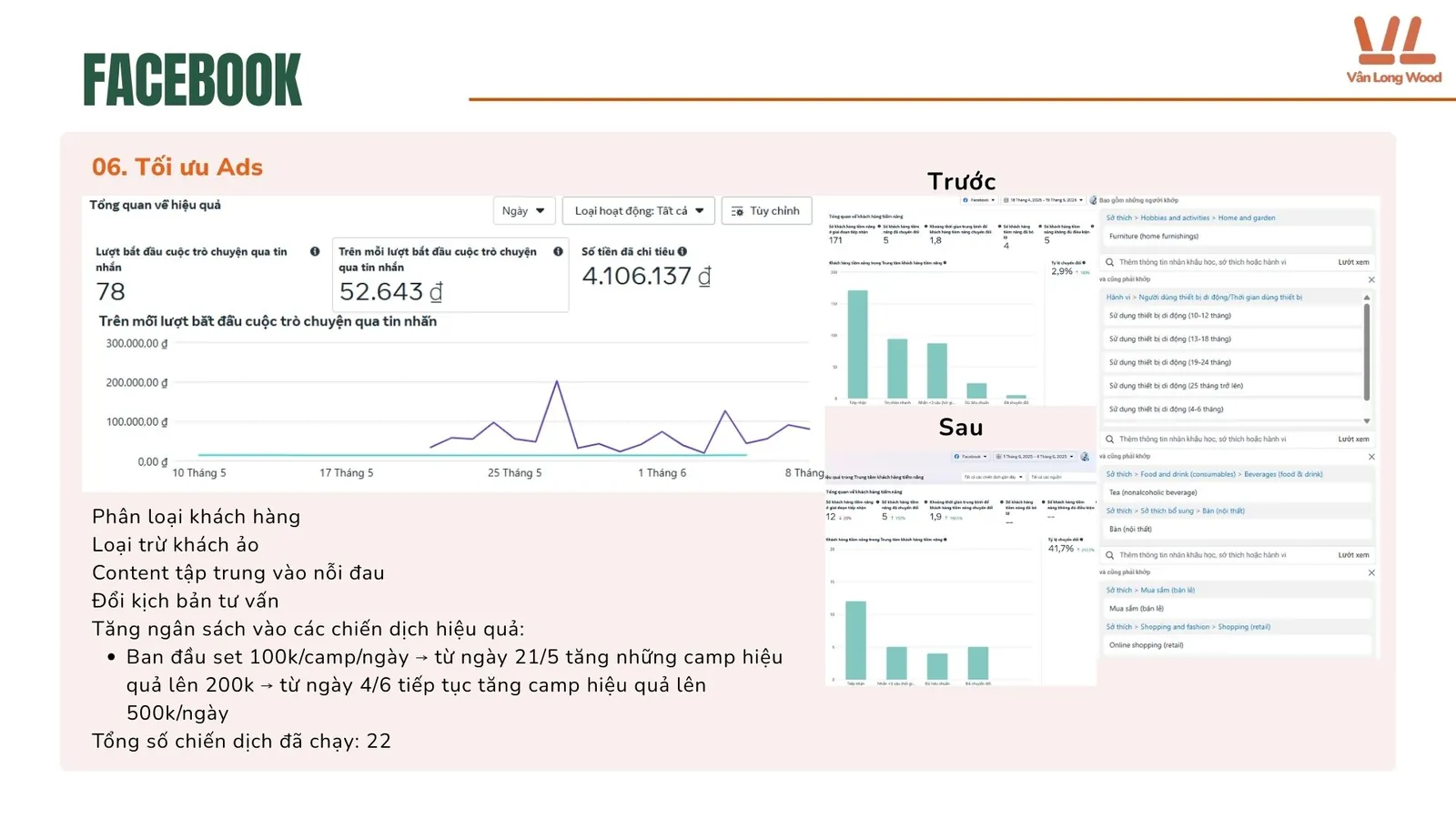Click scroll-down arrow of mobile device behavior list
Viewport: 1456px width, 819px height.
[x=1367, y=420]
